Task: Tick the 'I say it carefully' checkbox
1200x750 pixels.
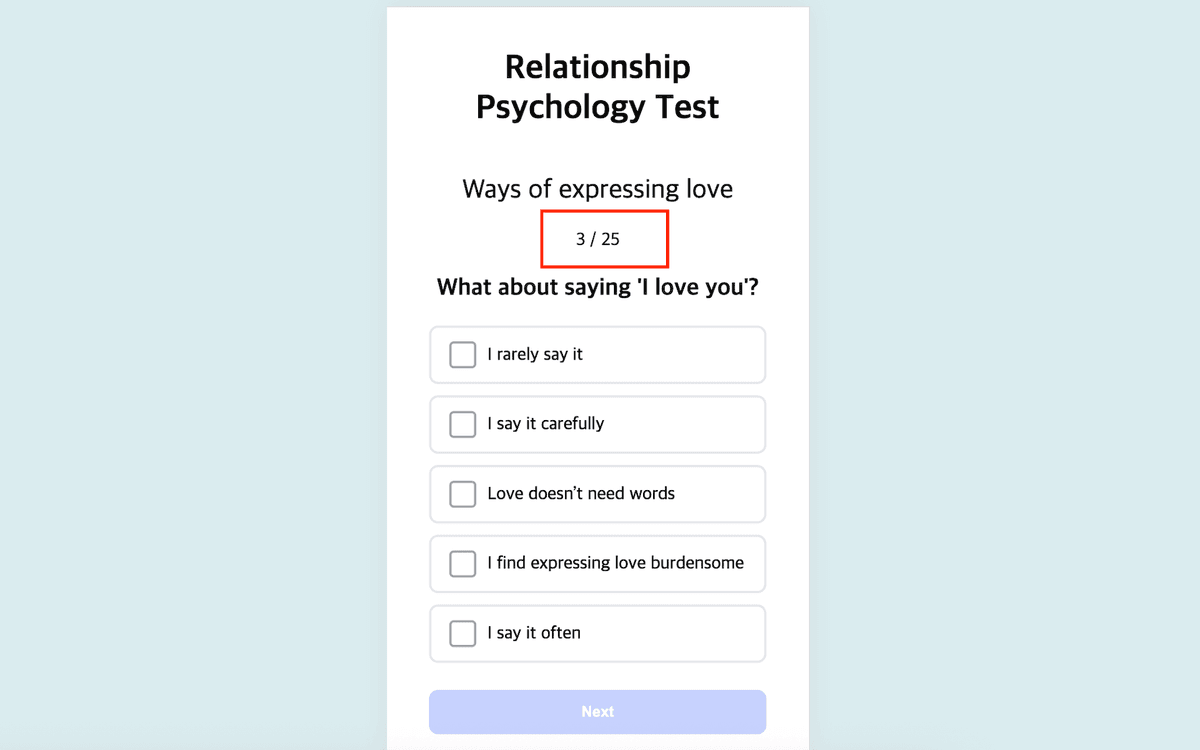Action: tap(462, 424)
